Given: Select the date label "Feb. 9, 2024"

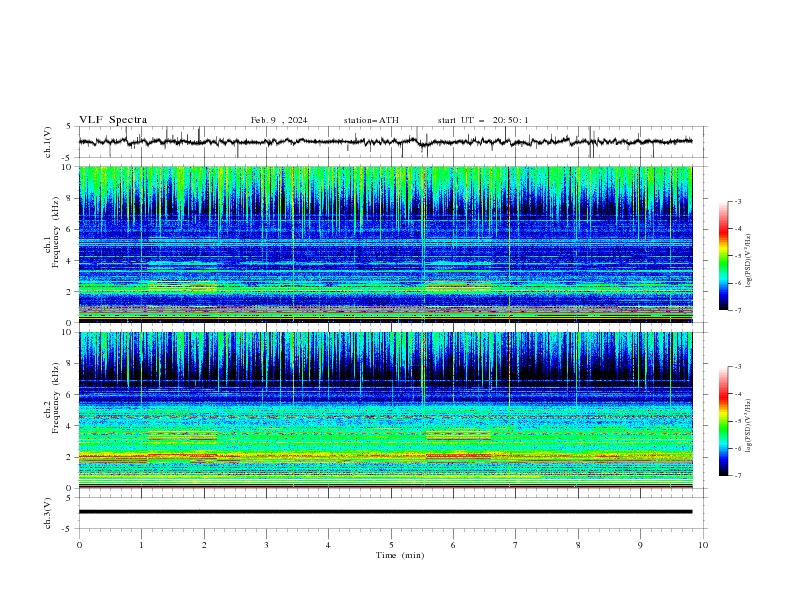Looking at the screenshot, I should click(279, 120).
